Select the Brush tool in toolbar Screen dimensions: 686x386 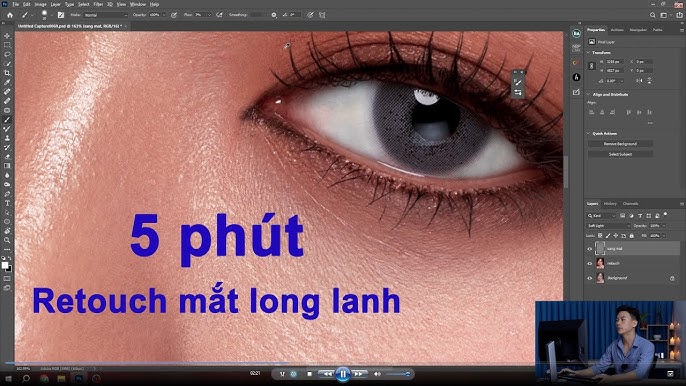click(7, 119)
